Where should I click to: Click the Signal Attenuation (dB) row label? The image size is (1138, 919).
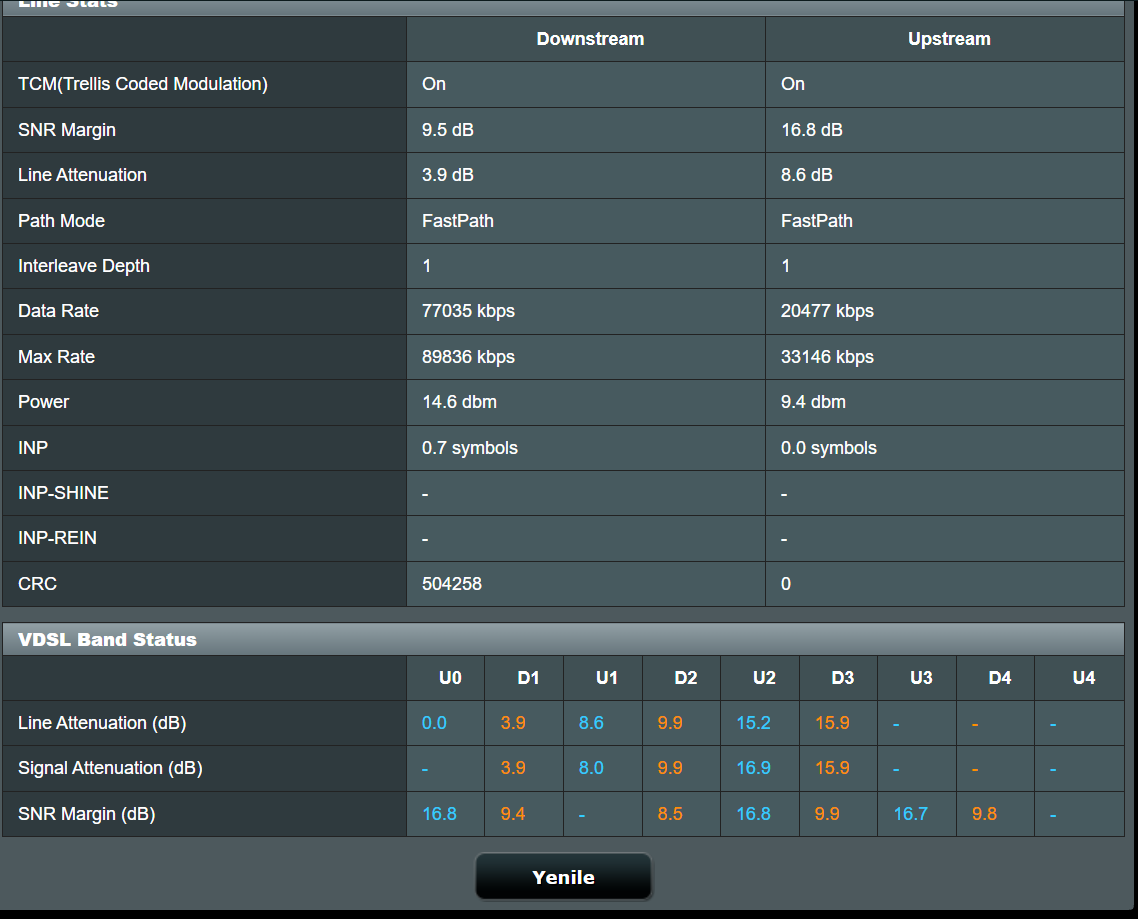point(110,768)
